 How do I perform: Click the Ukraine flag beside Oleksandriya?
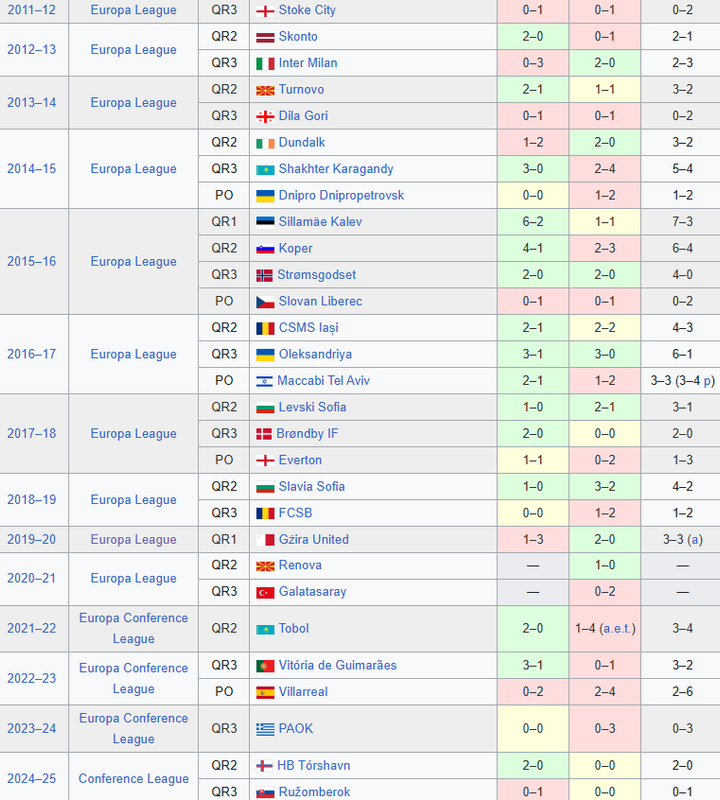[x=265, y=355]
